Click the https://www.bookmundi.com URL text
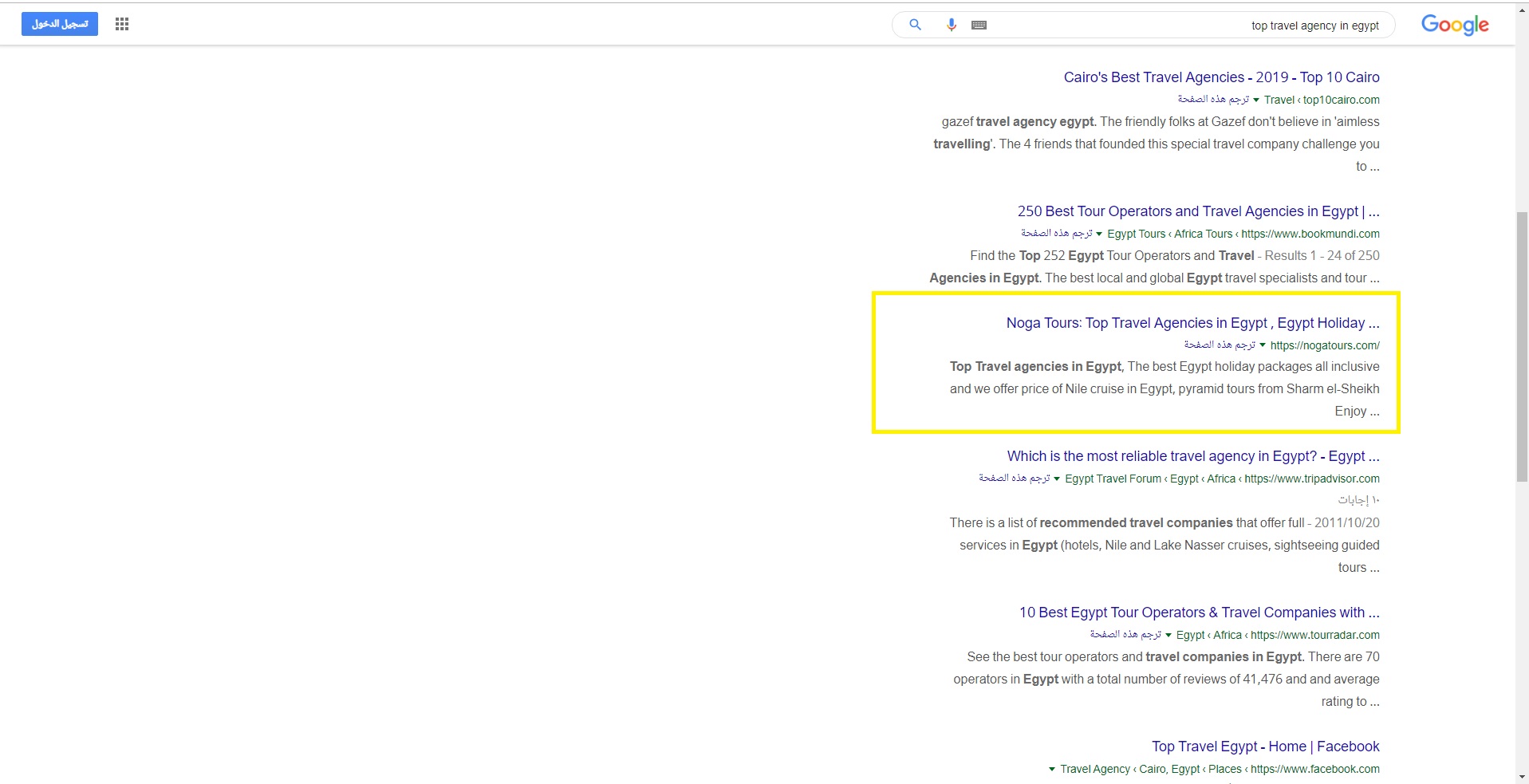 point(1310,234)
